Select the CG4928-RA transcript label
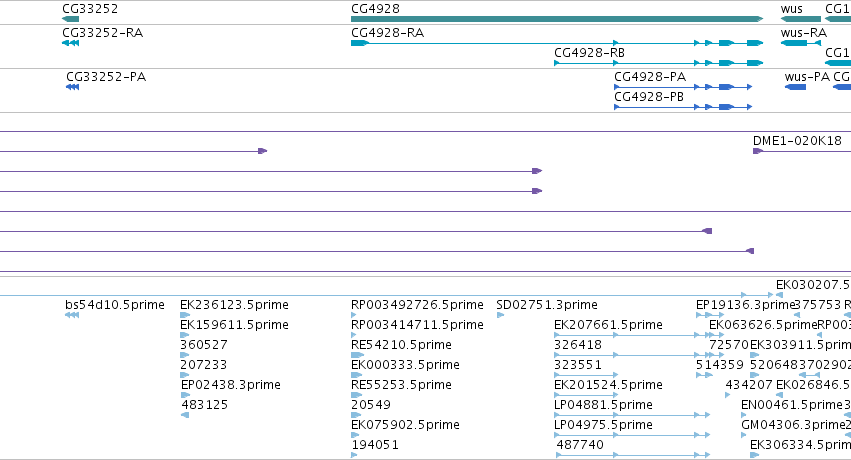This screenshot has width=851, height=460. pos(388,33)
